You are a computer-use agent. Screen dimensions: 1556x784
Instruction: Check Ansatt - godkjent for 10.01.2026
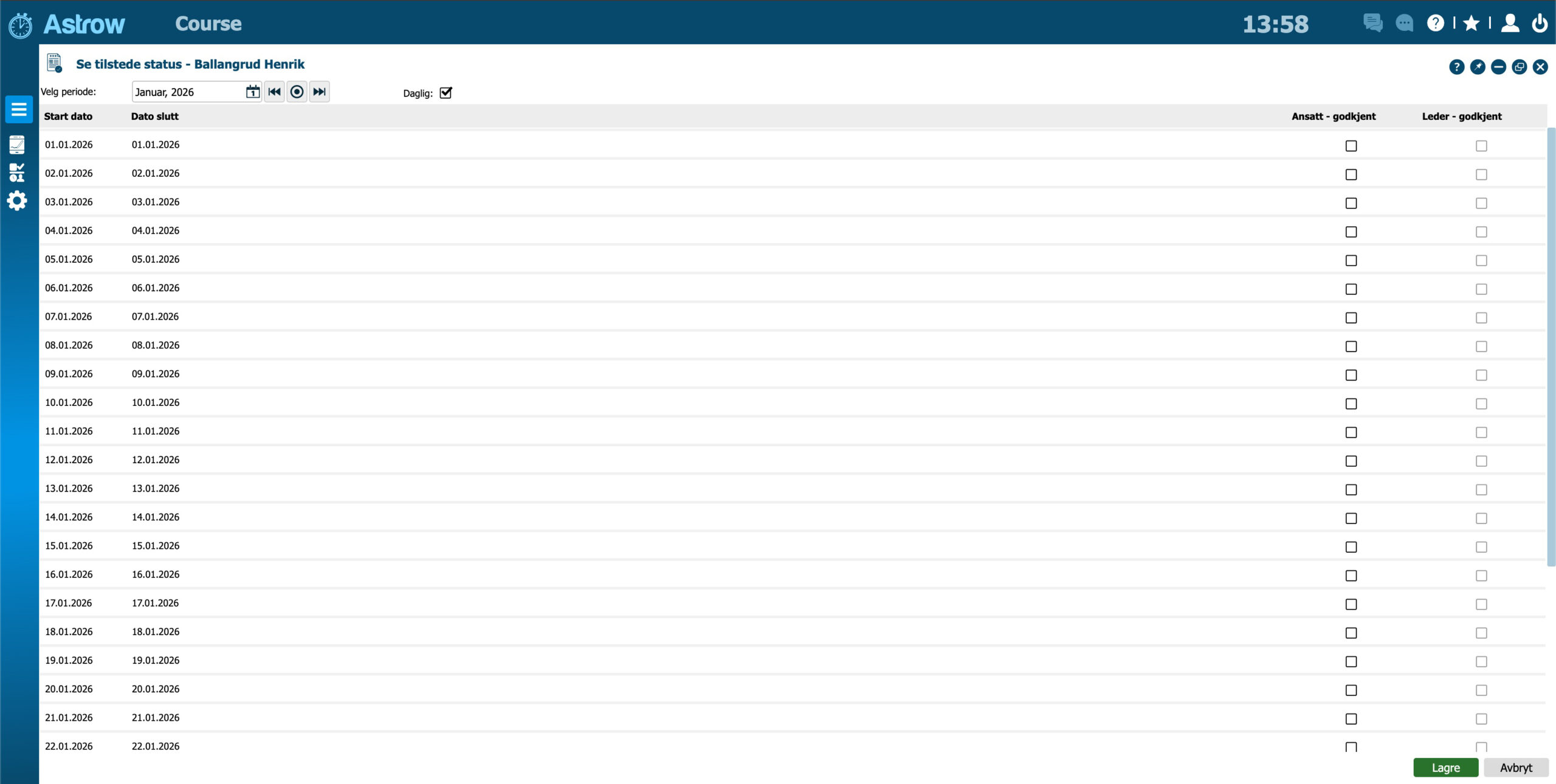click(x=1351, y=404)
